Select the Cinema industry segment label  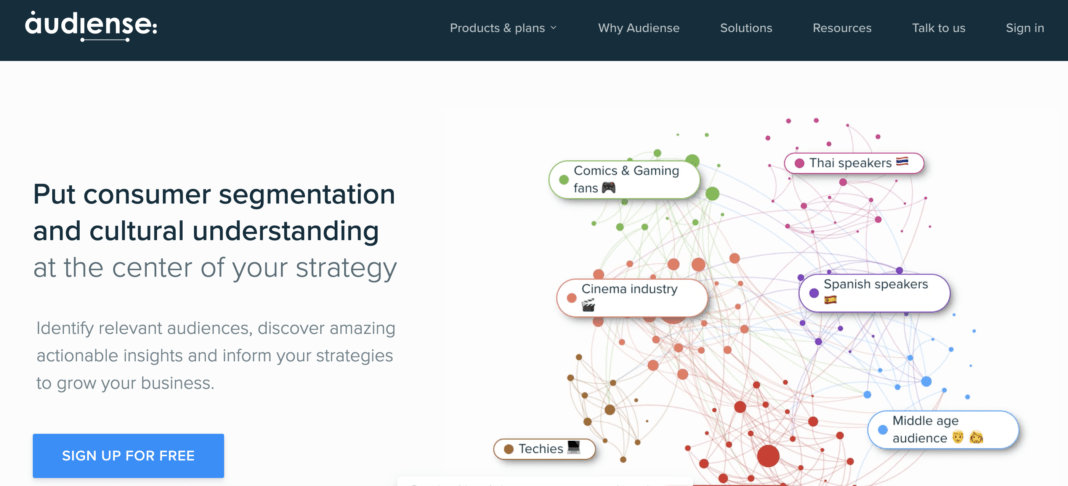[632, 297]
